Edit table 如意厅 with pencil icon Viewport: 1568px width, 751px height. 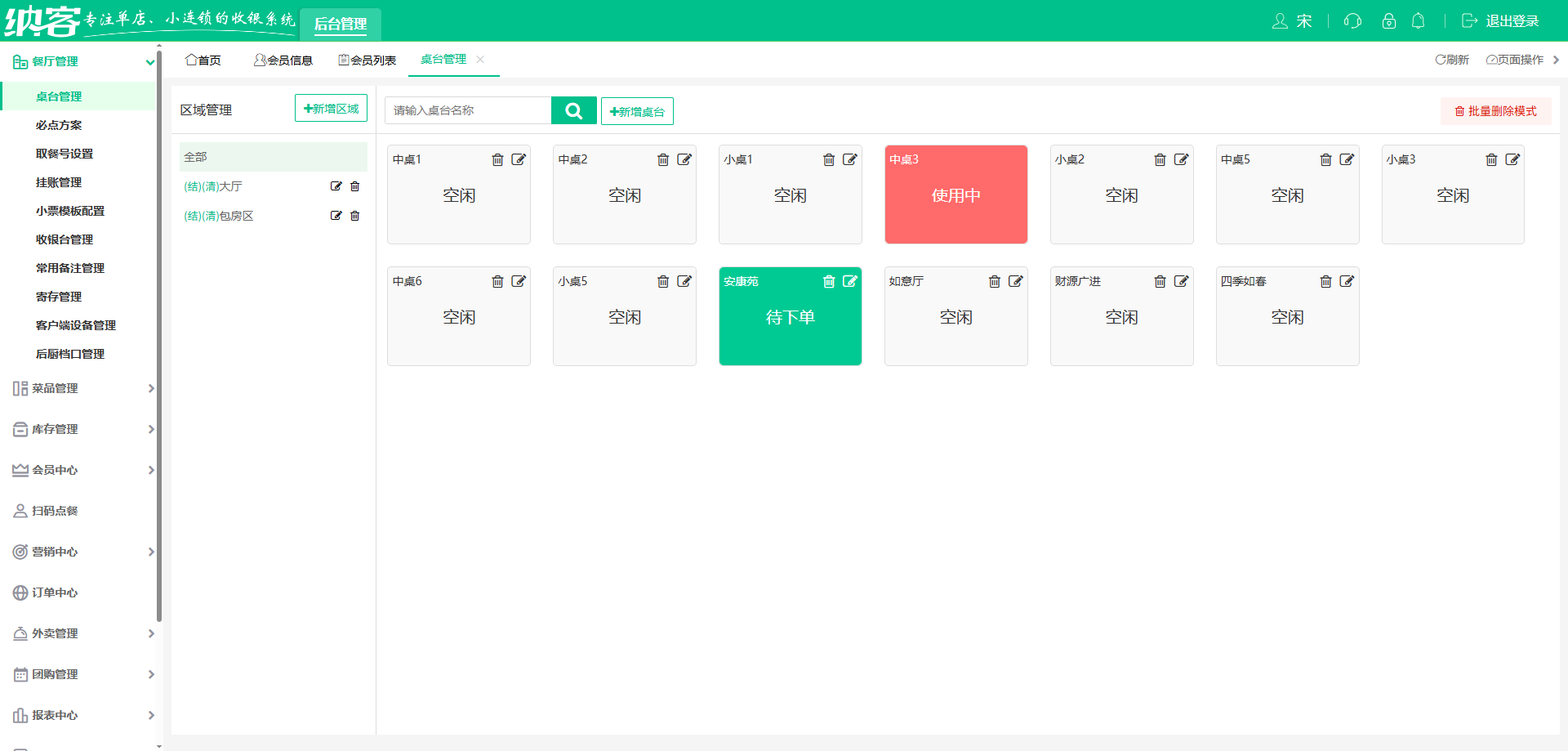point(1016,281)
